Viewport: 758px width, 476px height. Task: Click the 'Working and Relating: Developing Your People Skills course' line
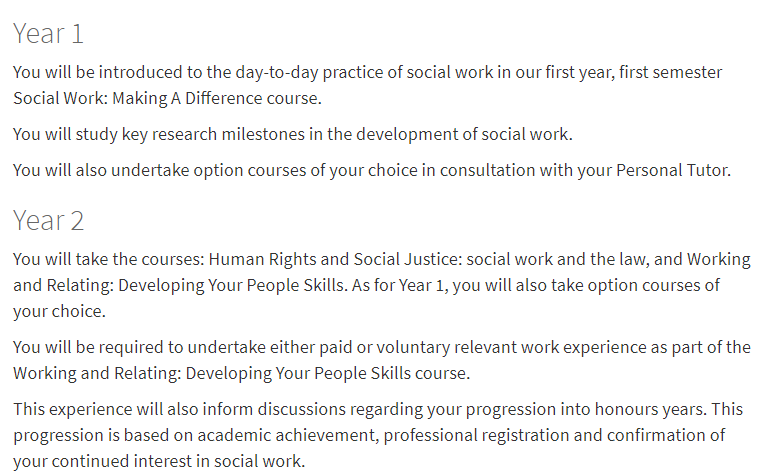[x=241, y=373]
